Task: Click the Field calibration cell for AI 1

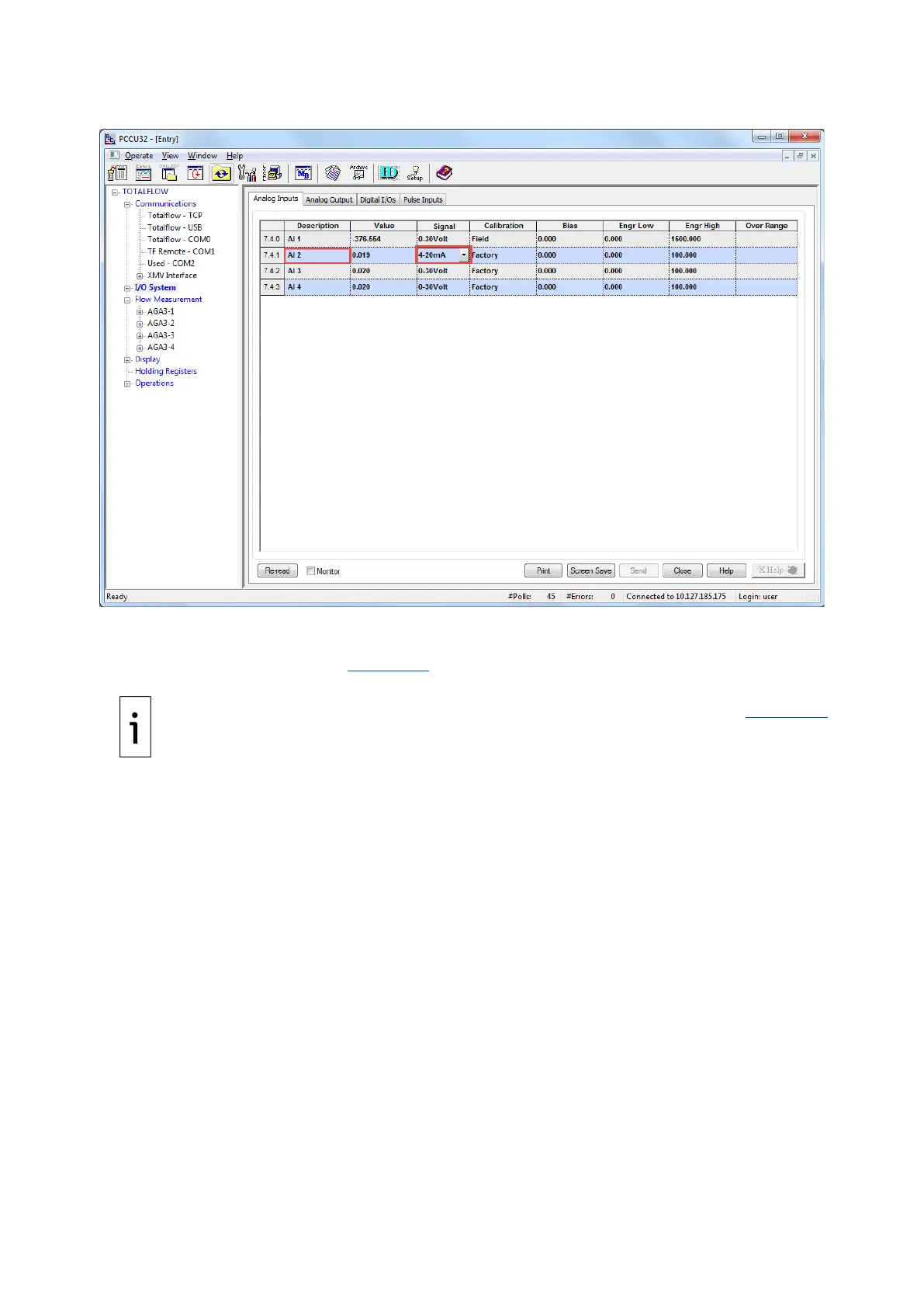Action: click(503, 239)
